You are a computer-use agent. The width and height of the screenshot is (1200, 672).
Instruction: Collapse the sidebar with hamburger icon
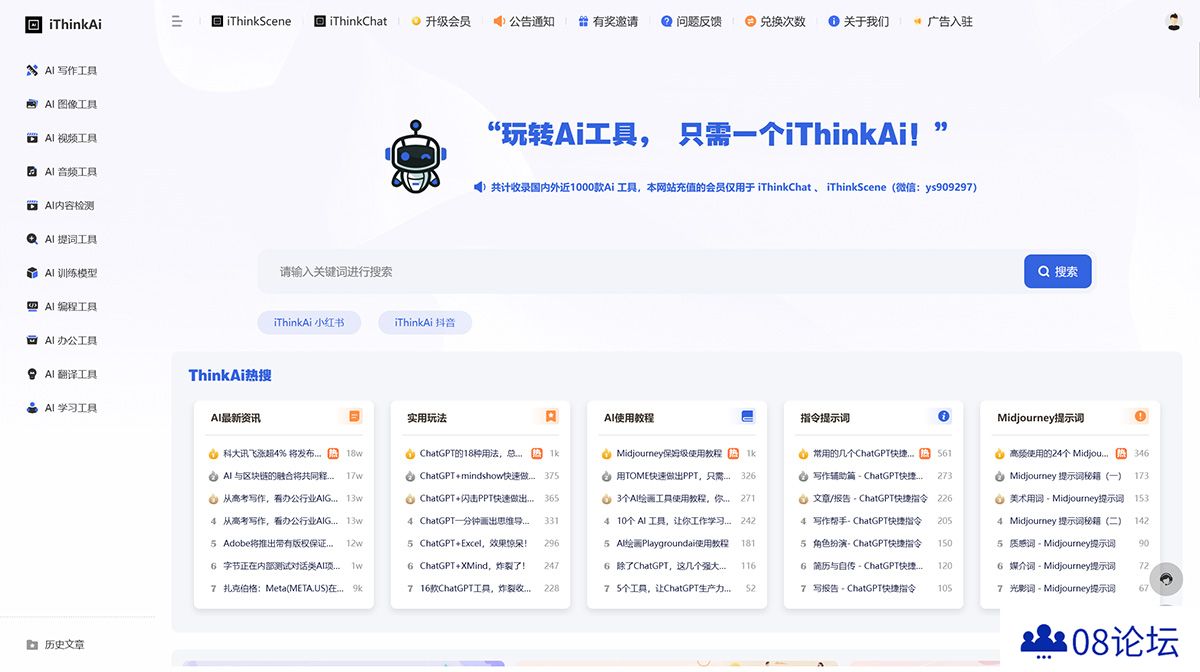177,21
